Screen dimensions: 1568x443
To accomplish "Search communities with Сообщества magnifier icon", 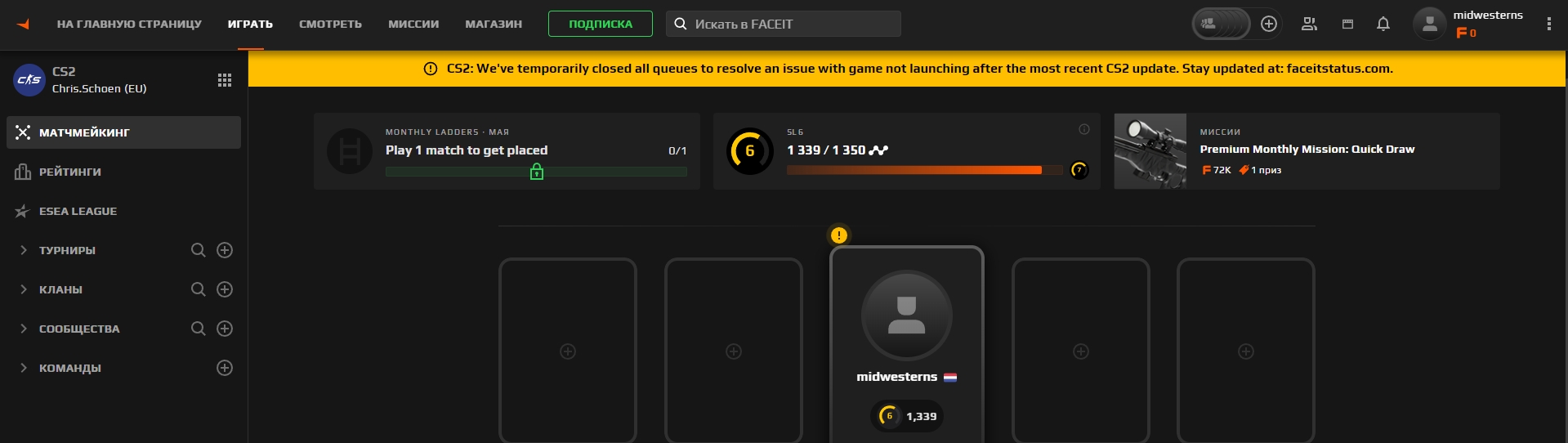I will point(198,329).
